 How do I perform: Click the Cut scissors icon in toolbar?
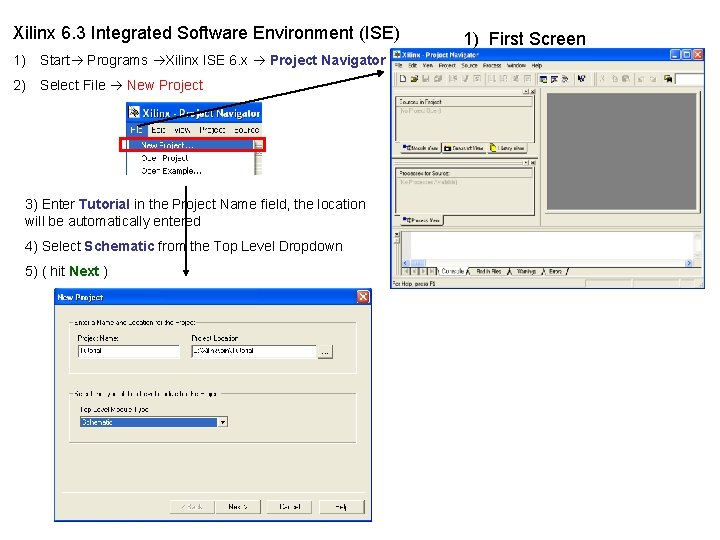(602, 79)
